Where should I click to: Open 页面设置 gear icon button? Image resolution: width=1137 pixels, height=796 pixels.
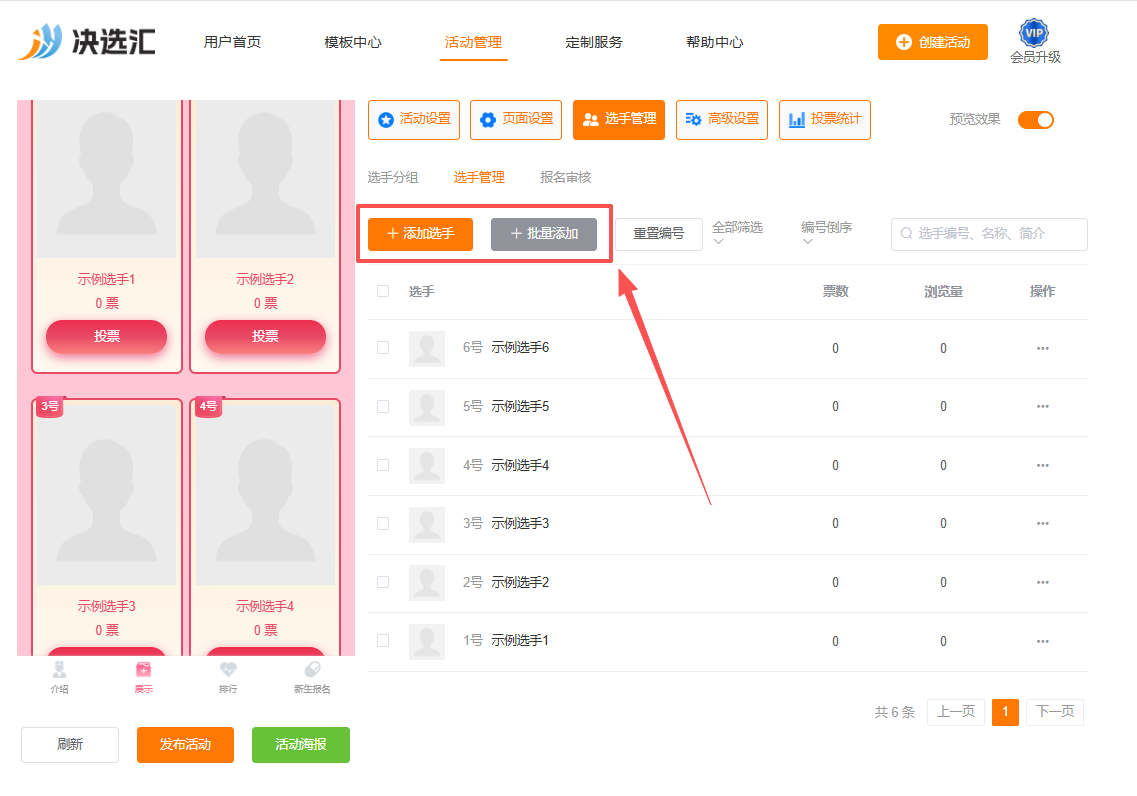pyautogui.click(x=516, y=120)
